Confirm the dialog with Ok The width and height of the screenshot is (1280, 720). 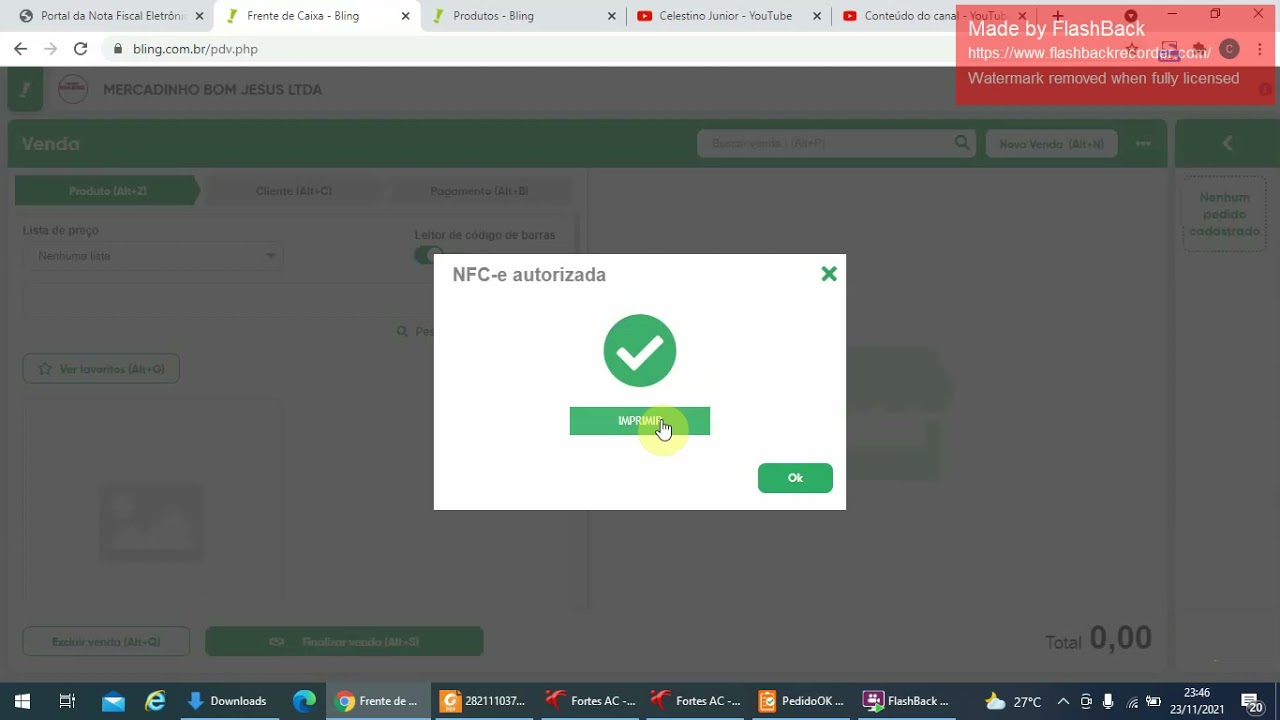[795, 478]
